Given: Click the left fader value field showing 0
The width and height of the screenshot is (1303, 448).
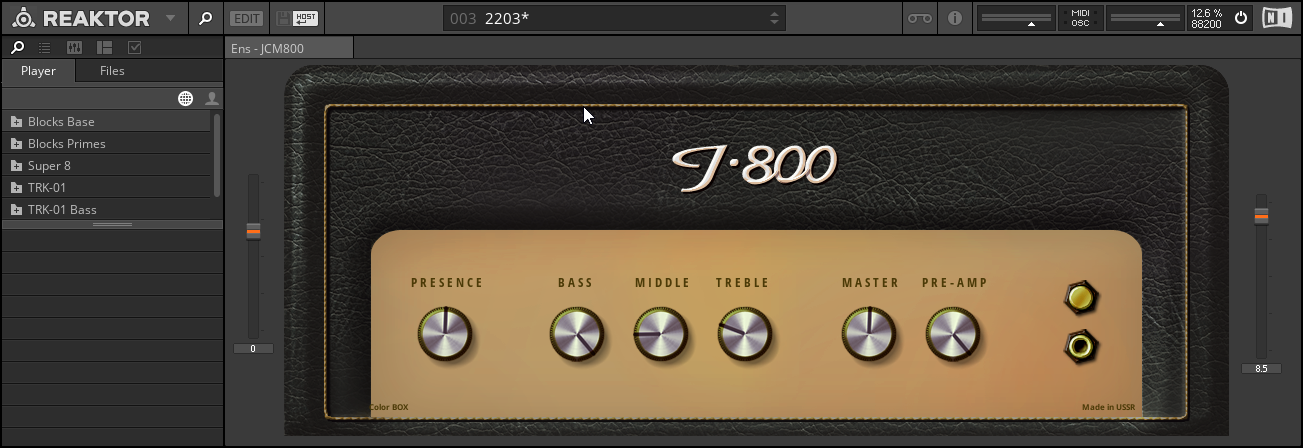Looking at the screenshot, I should pos(253,348).
